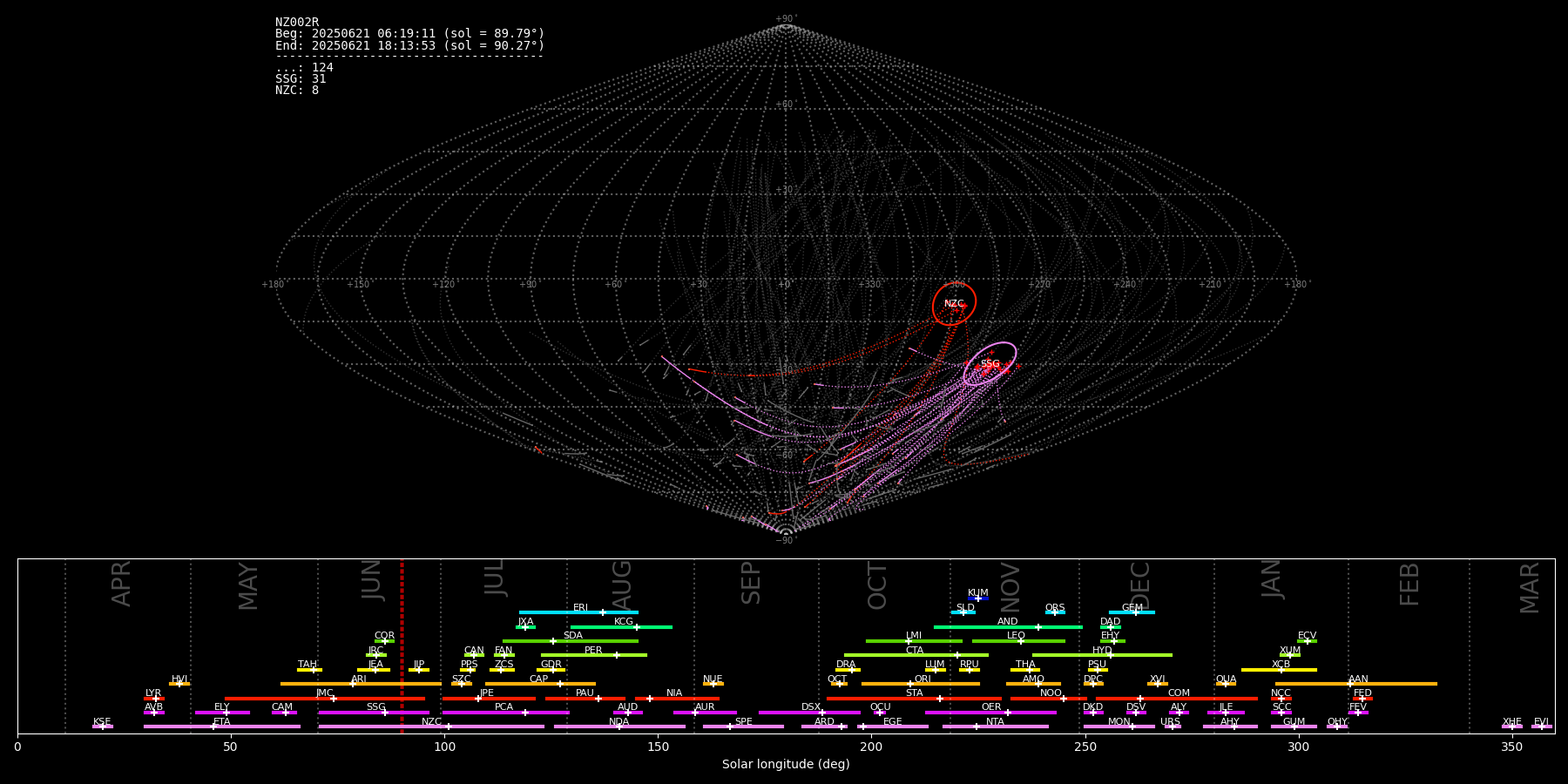The height and width of the screenshot is (784, 1568).
Task: Click the COM shower label
Action: pyautogui.click(x=1179, y=693)
